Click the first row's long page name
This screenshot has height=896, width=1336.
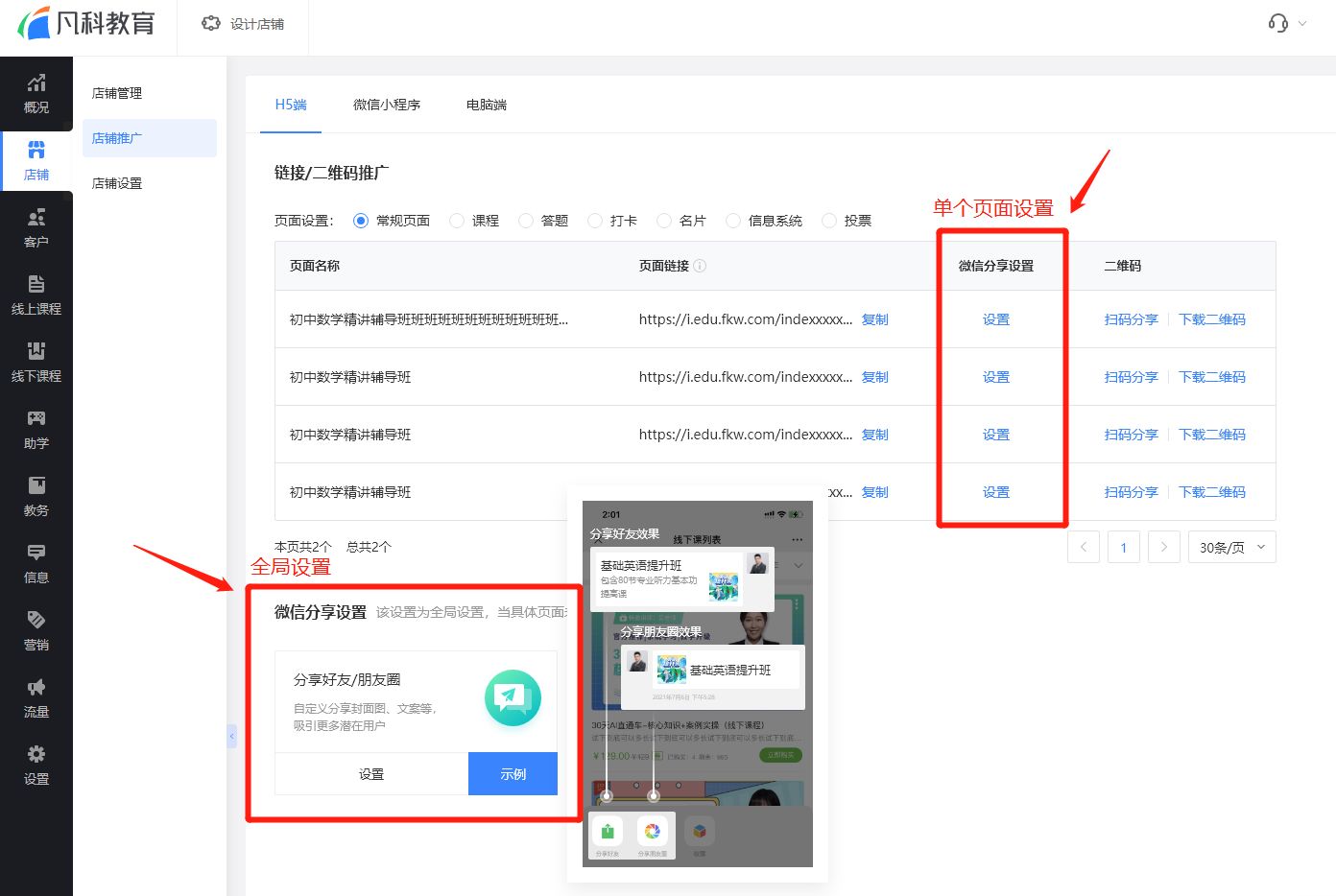429,319
